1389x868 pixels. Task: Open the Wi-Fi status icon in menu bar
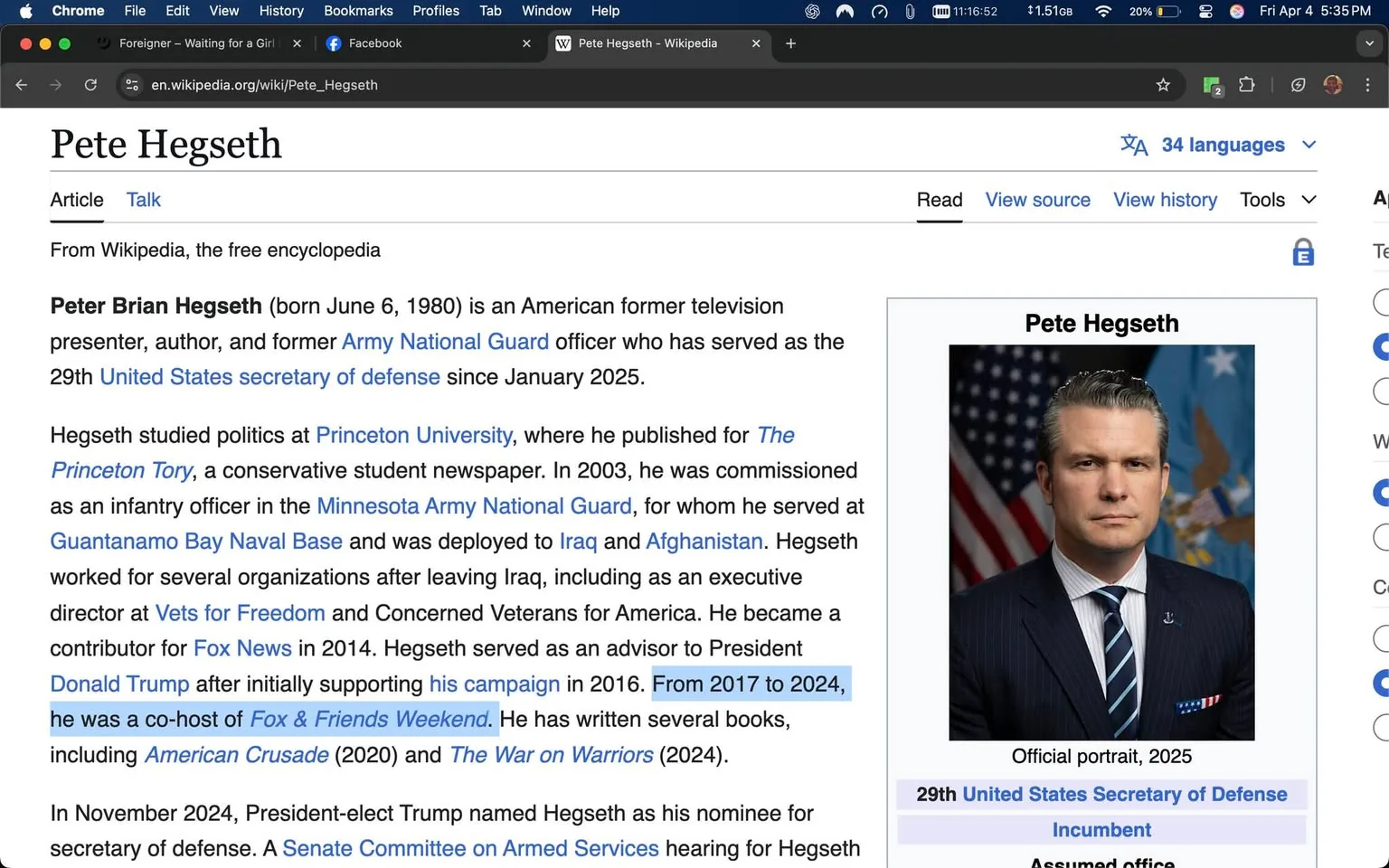(1103, 11)
